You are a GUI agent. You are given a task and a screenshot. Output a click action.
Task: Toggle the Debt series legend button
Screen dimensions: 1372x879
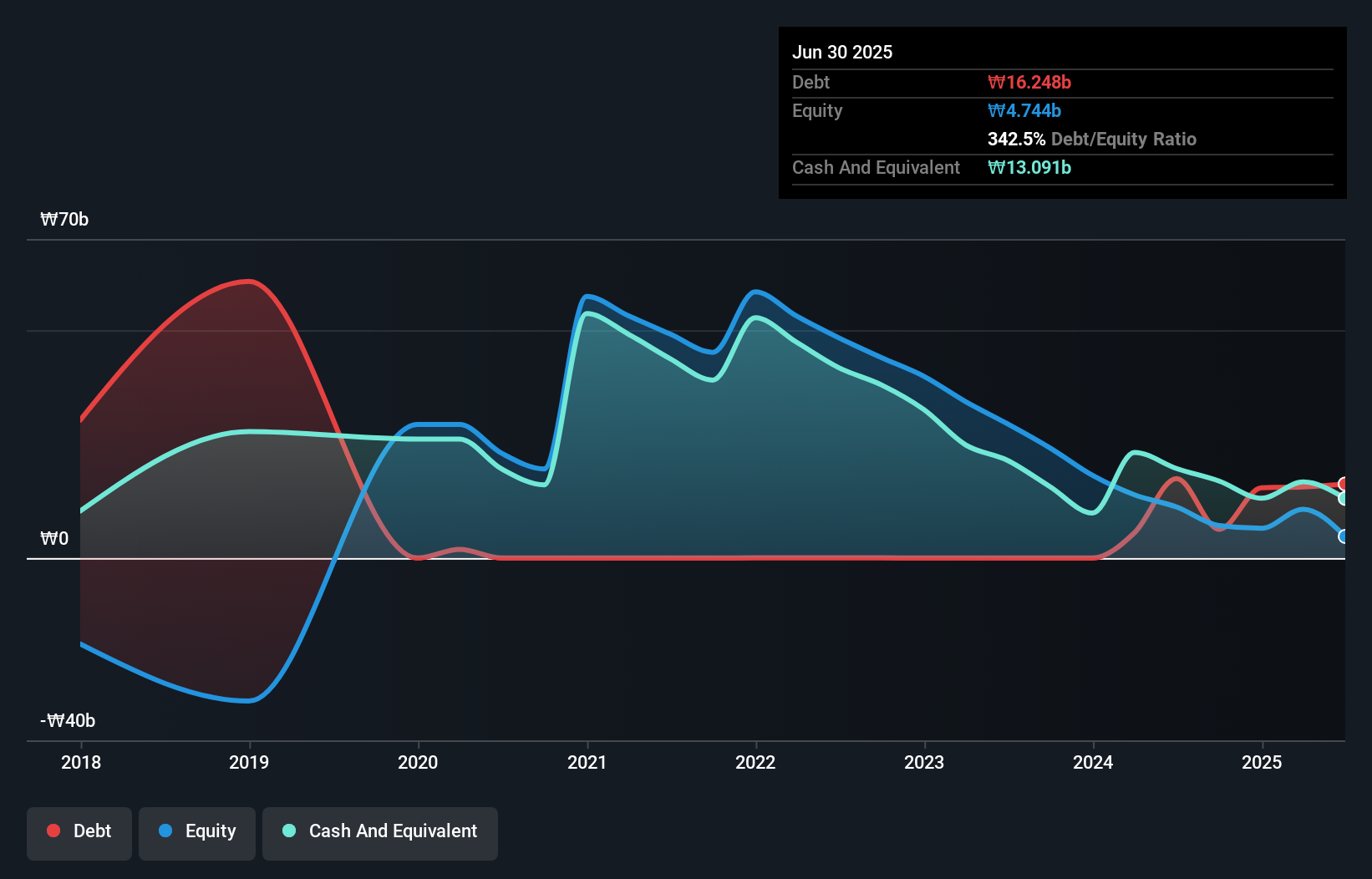(x=79, y=833)
